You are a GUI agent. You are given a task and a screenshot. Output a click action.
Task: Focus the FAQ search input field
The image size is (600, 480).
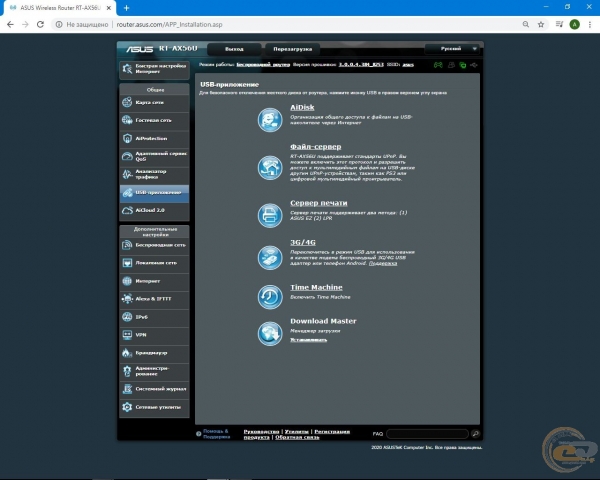coord(427,434)
